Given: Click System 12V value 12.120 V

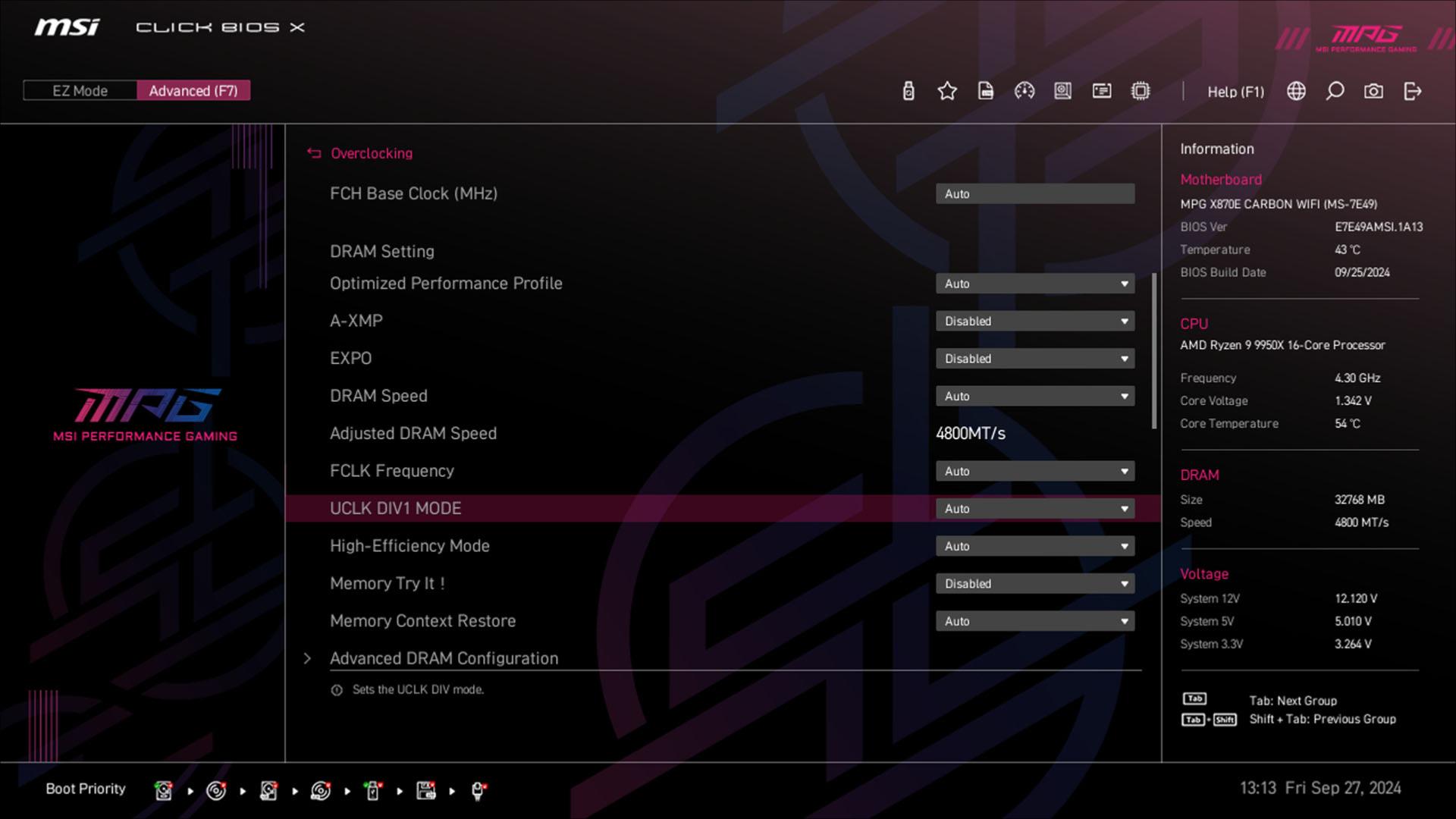Looking at the screenshot, I should pos(1356,598).
